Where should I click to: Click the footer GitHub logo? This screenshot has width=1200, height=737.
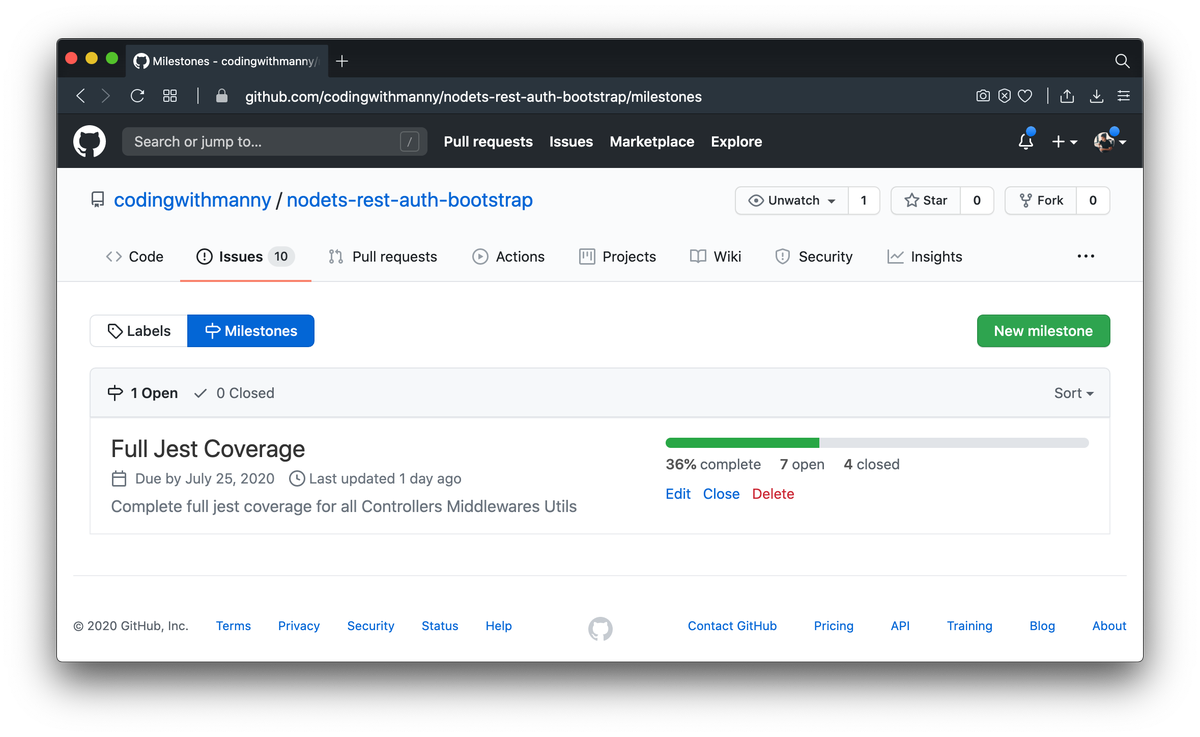pyautogui.click(x=600, y=628)
